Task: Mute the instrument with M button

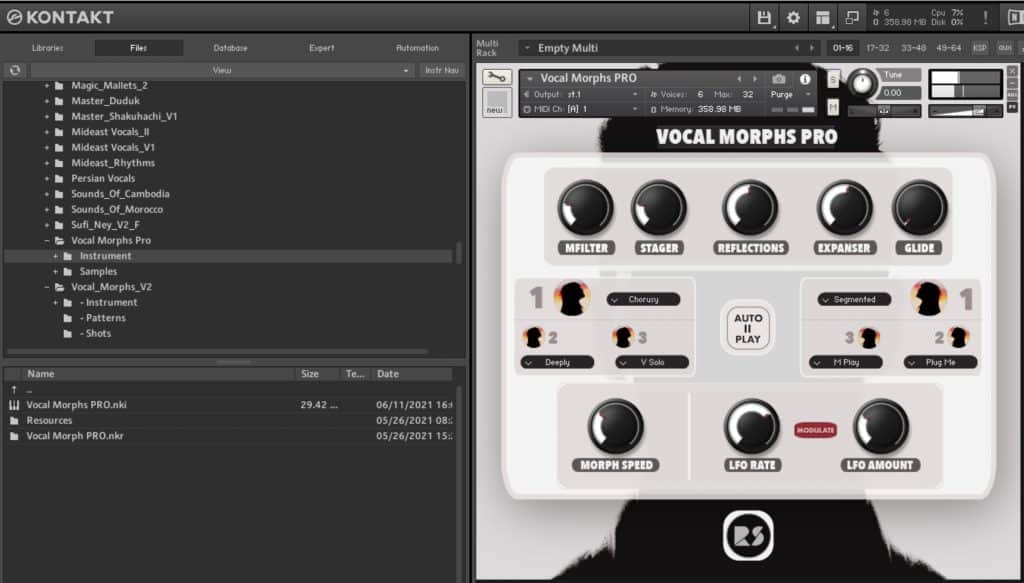Action: click(833, 107)
